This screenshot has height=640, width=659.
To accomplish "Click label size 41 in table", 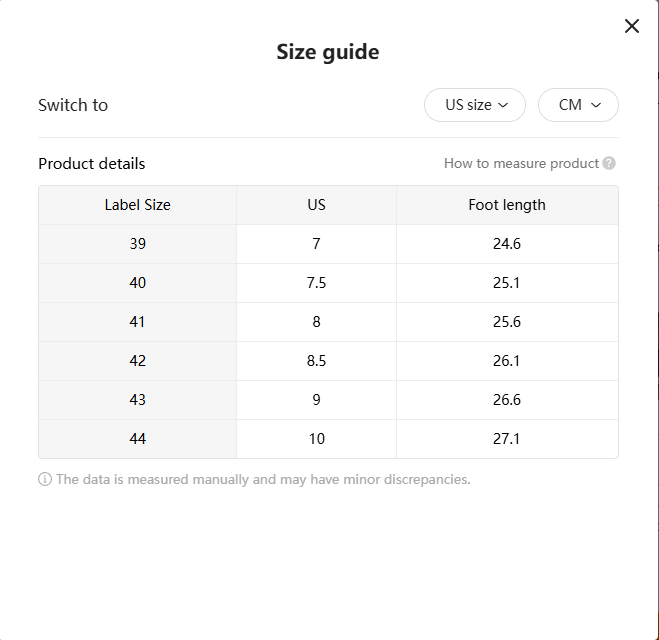I will pos(138,322).
